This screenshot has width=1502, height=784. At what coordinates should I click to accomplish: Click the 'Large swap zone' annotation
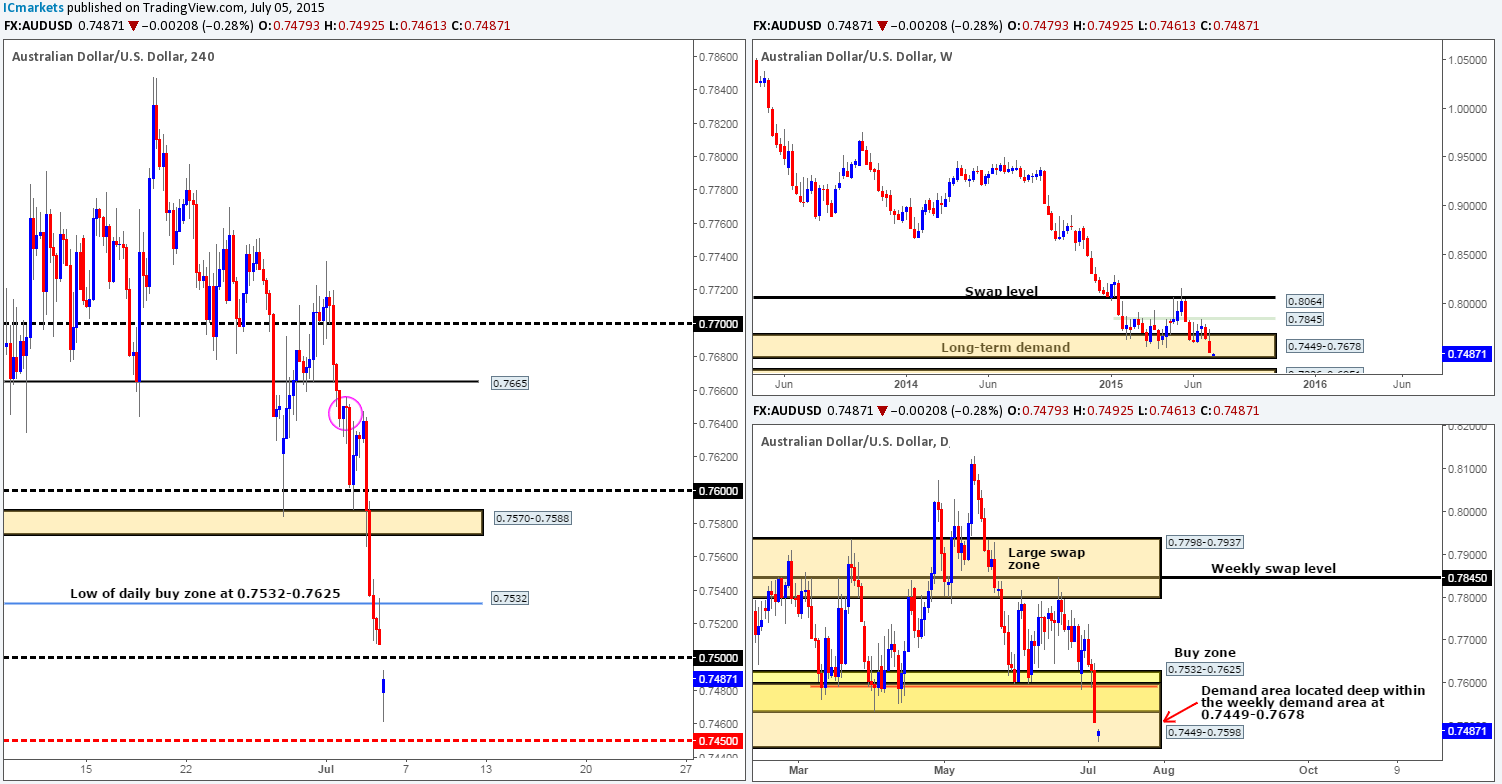click(x=1046, y=559)
